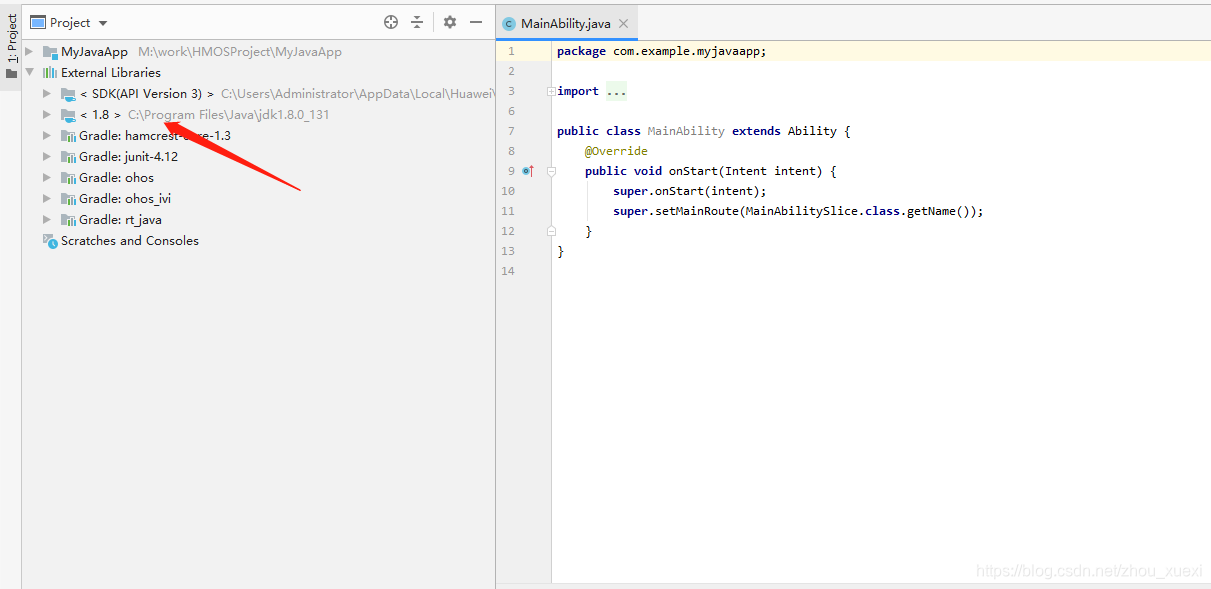Open the Project view dropdown

click(x=68, y=22)
